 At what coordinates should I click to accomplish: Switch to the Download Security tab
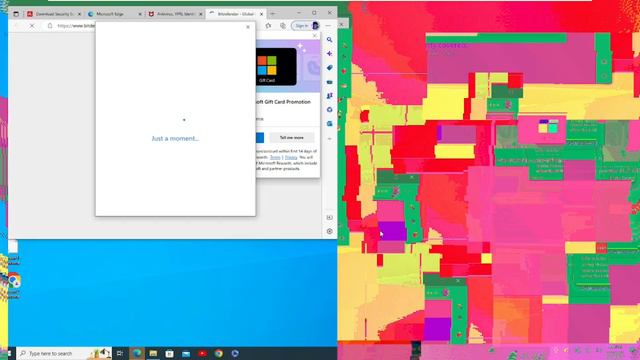click(x=54, y=14)
